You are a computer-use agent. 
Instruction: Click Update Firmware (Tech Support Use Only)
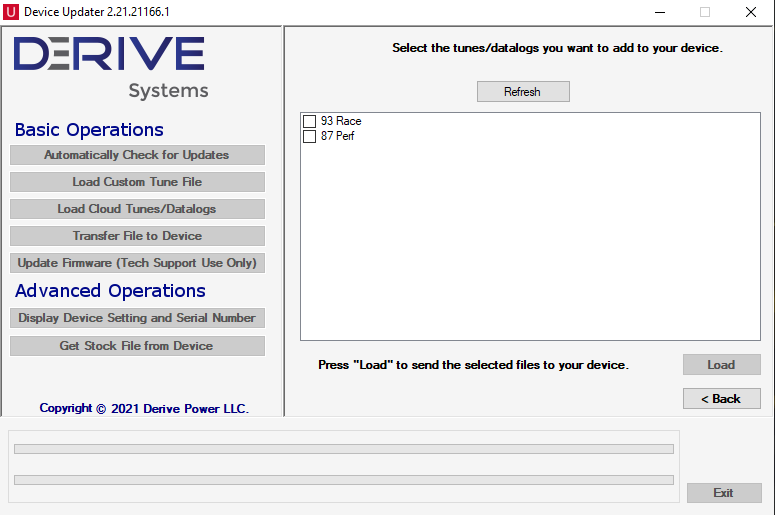(x=137, y=263)
